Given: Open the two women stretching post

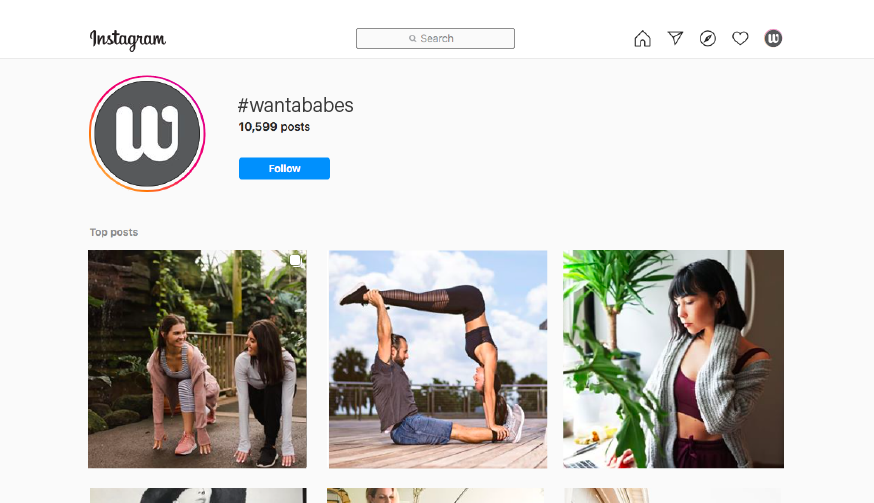Looking at the screenshot, I should click(x=197, y=359).
